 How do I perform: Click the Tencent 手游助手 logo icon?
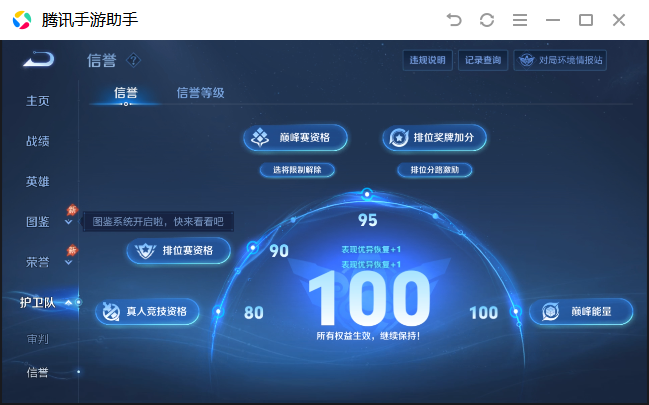tap(22, 20)
